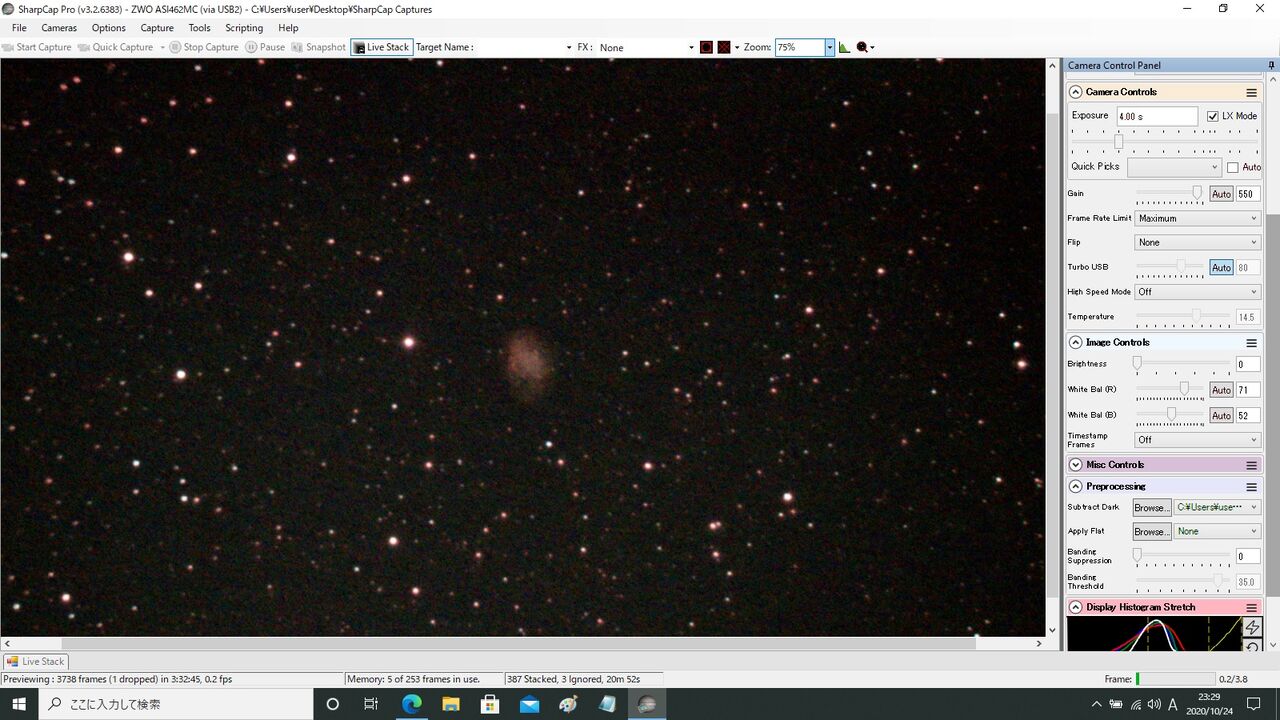Click the histogram stretch lightning bolt icon
Viewport: 1280px width, 720px height.
pyautogui.click(x=1252, y=627)
